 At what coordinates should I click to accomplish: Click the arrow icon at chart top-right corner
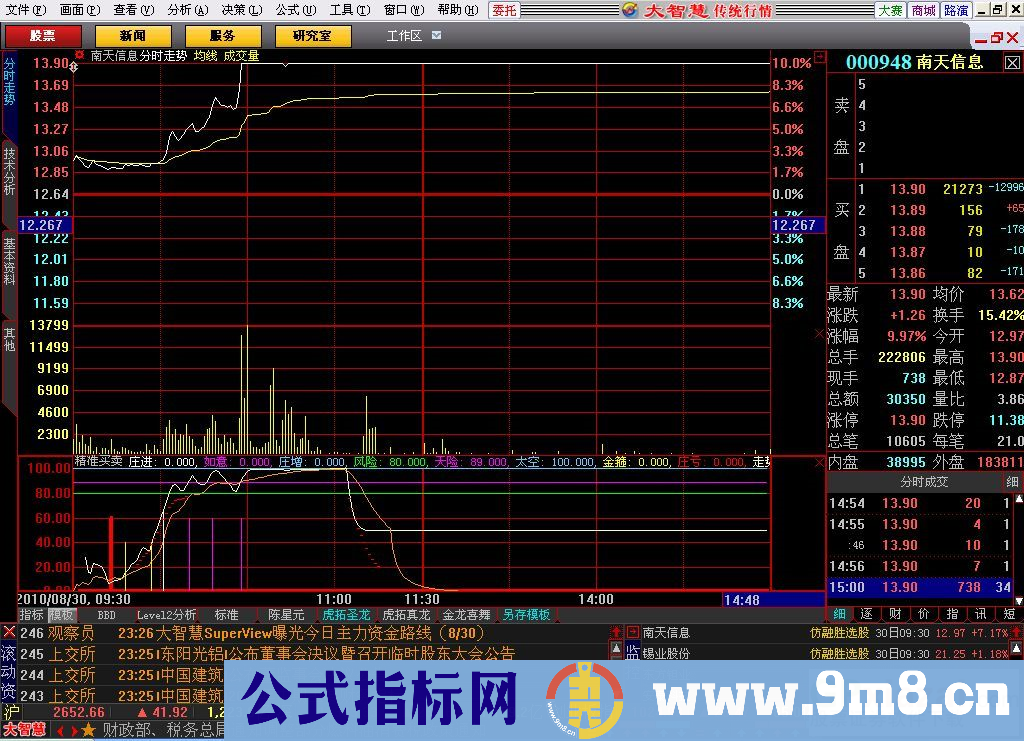coord(820,57)
